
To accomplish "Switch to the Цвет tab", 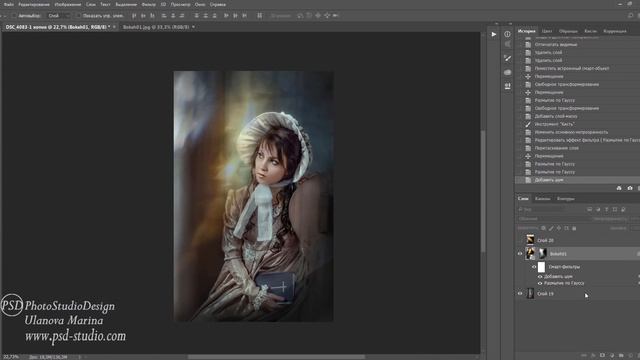I will (547, 31).
